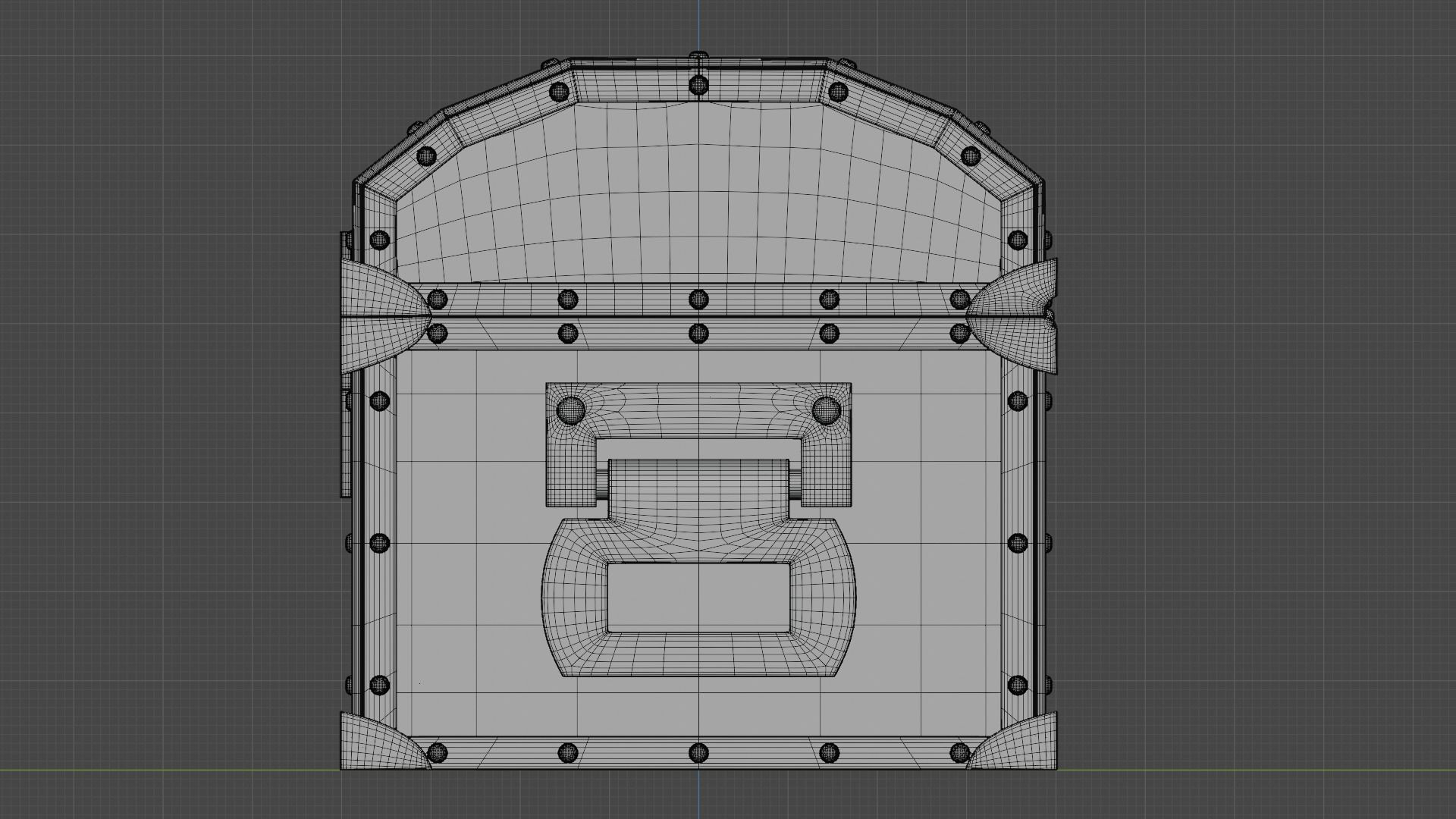Viewport: 1456px width, 819px height.
Task: Select the bottom-right corner bracket of the chest
Action: click(x=1012, y=742)
